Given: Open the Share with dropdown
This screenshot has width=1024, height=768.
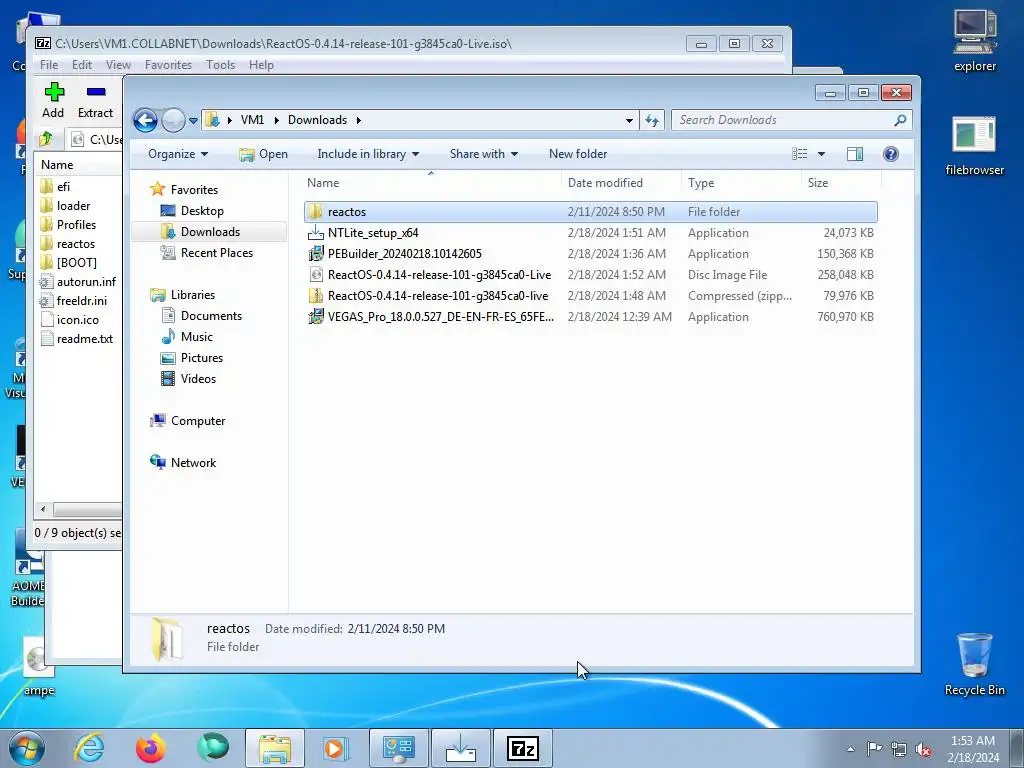Looking at the screenshot, I should click(x=483, y=154).
